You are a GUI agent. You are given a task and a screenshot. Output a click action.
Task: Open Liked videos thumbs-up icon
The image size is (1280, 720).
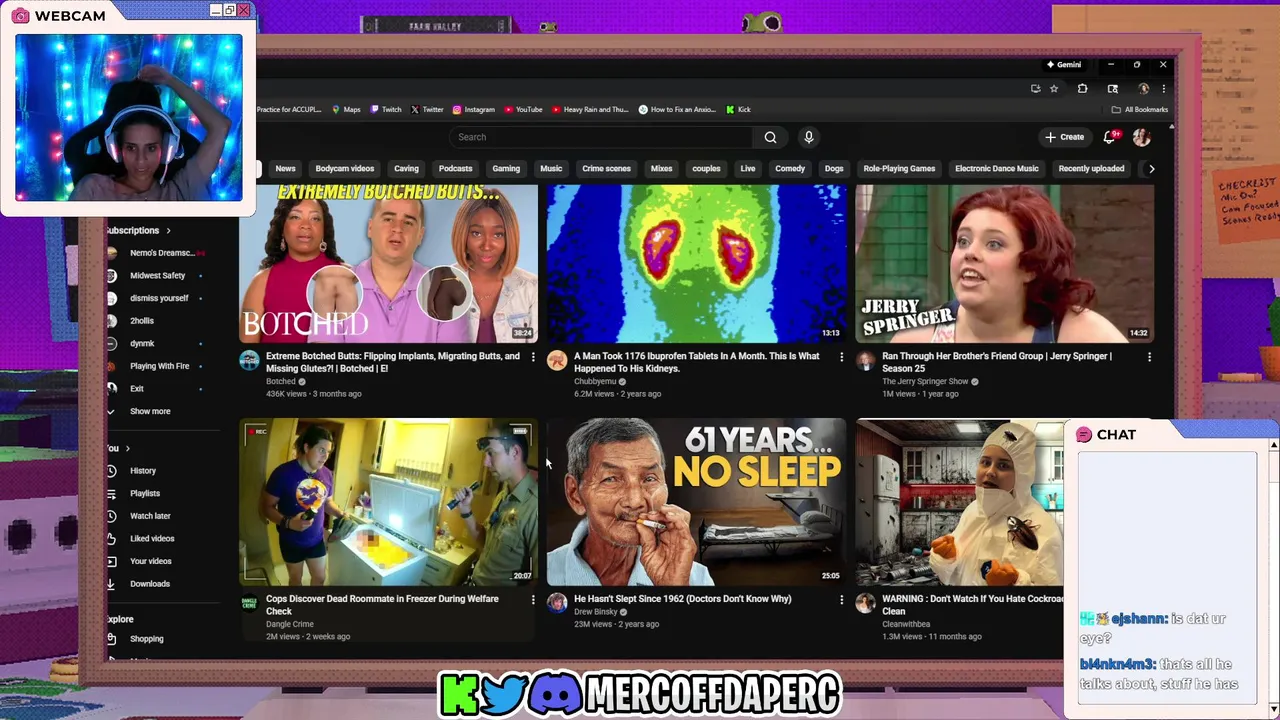(x=111, y=539)
